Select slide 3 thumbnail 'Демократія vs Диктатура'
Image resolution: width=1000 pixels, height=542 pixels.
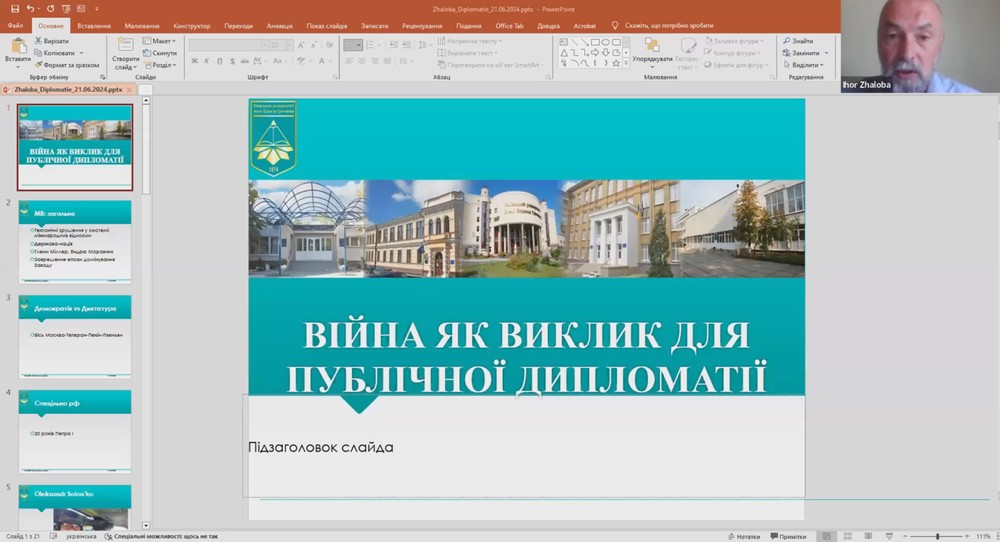(x=75, y=336)
